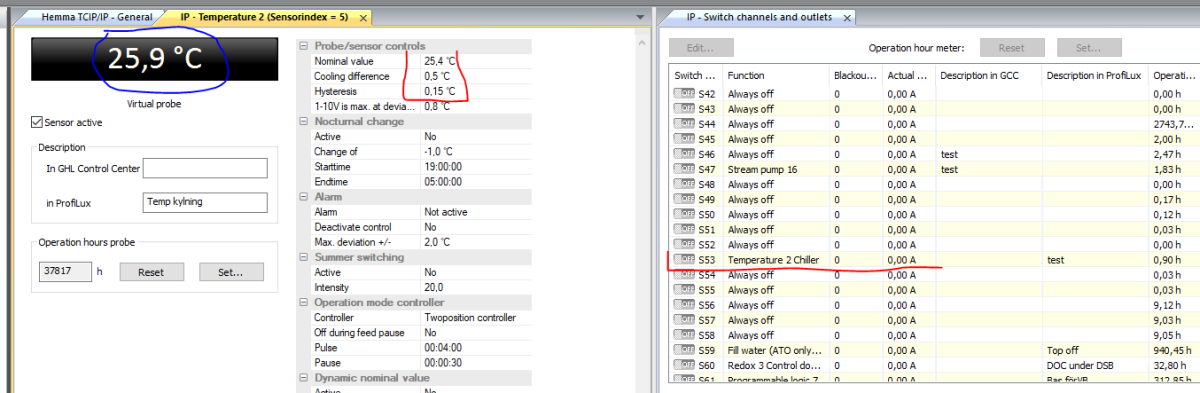Toggle the OFF switch icon for S43

(x=684, y=108)
